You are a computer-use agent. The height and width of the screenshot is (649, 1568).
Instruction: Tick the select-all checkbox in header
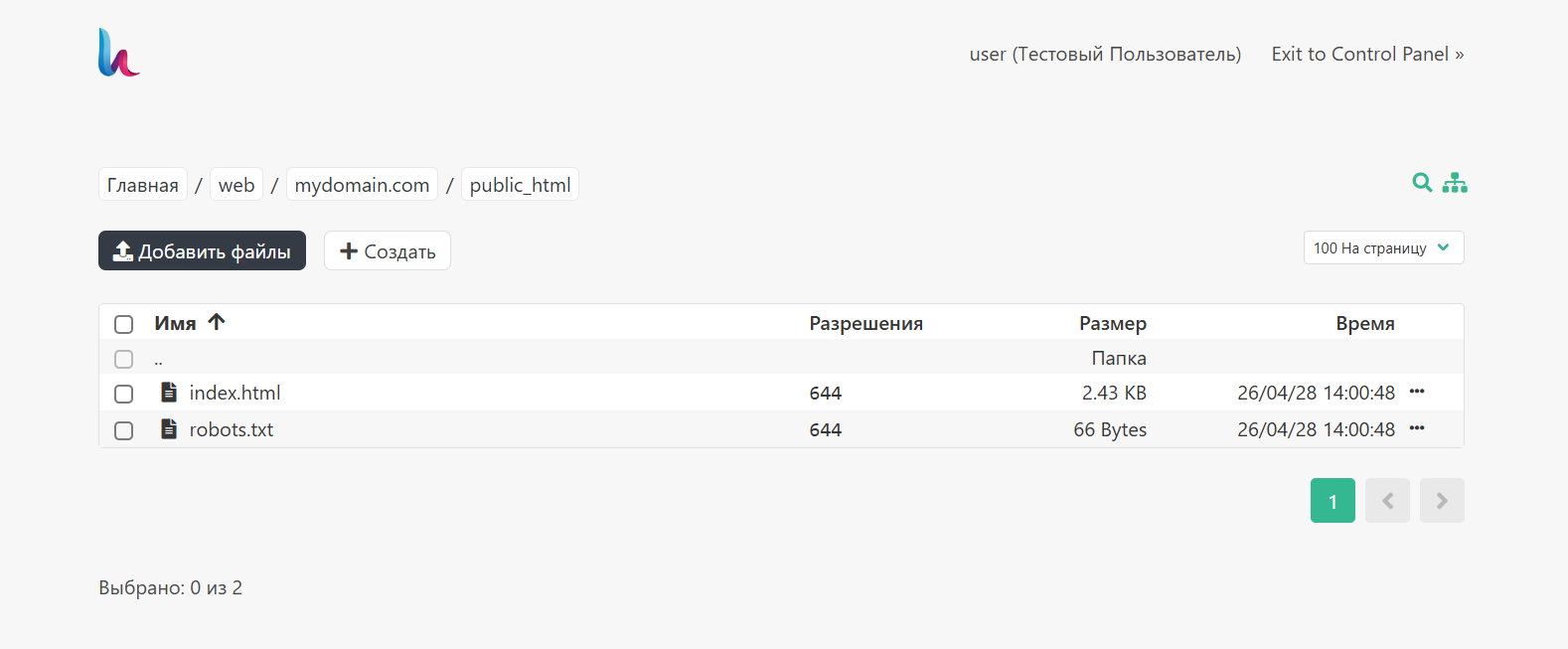click(x=123, y=324)
